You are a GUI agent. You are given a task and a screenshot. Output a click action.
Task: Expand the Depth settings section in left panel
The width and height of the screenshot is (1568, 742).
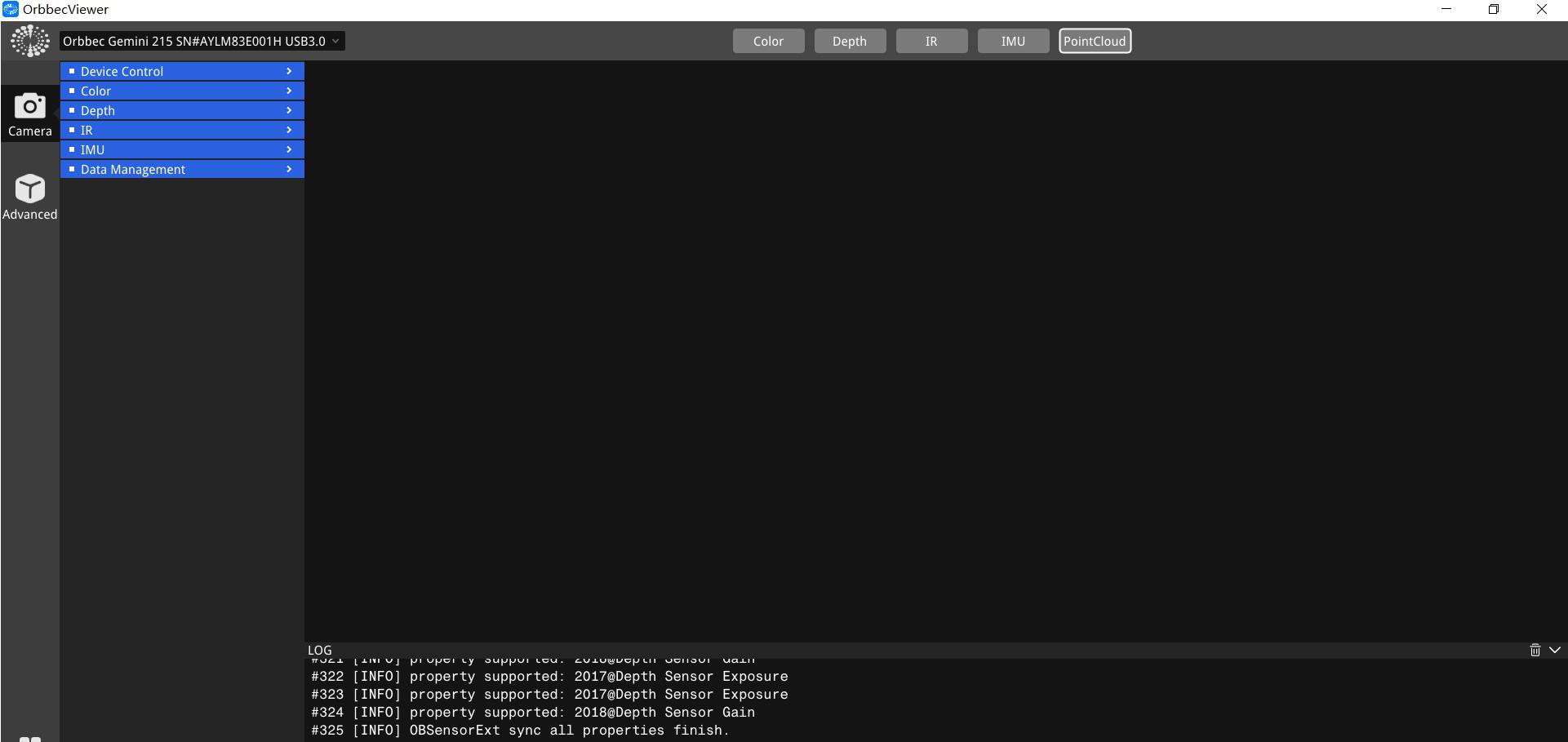(x=182, y=110)
